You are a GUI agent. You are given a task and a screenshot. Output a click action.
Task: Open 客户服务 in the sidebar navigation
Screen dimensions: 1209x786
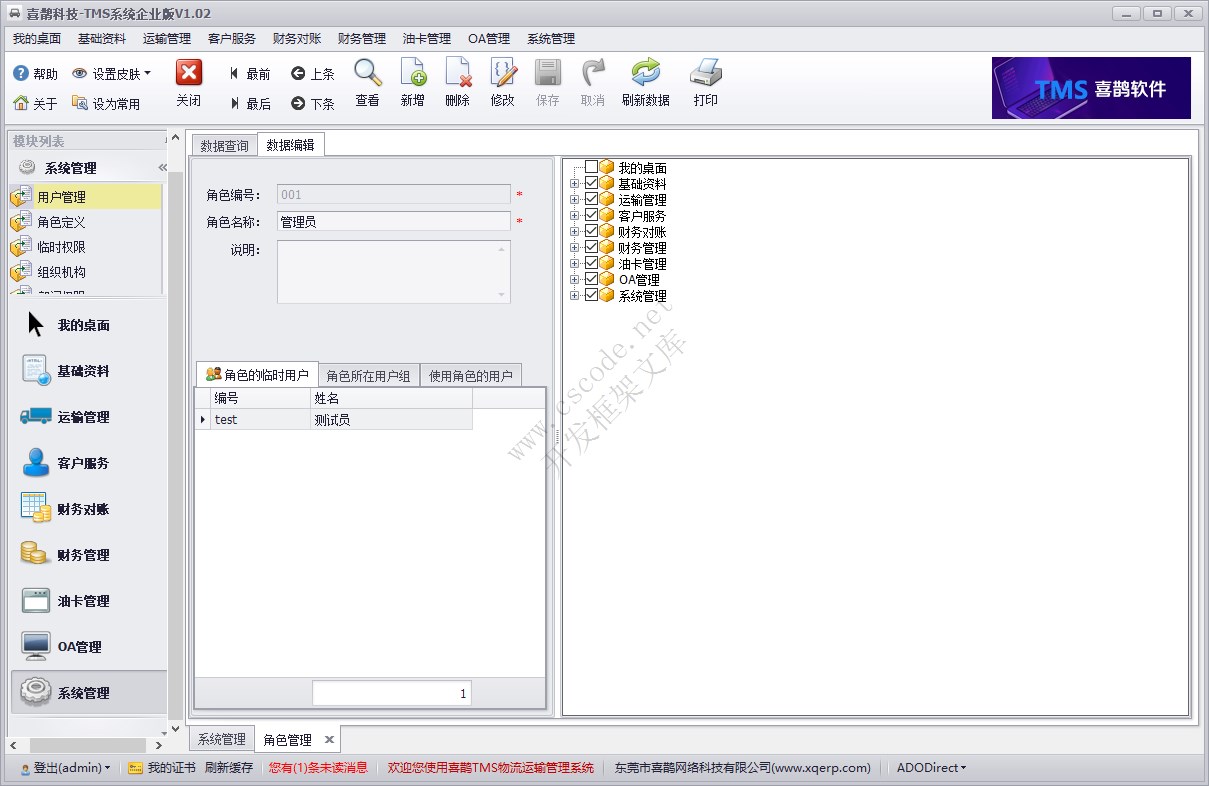89,463
